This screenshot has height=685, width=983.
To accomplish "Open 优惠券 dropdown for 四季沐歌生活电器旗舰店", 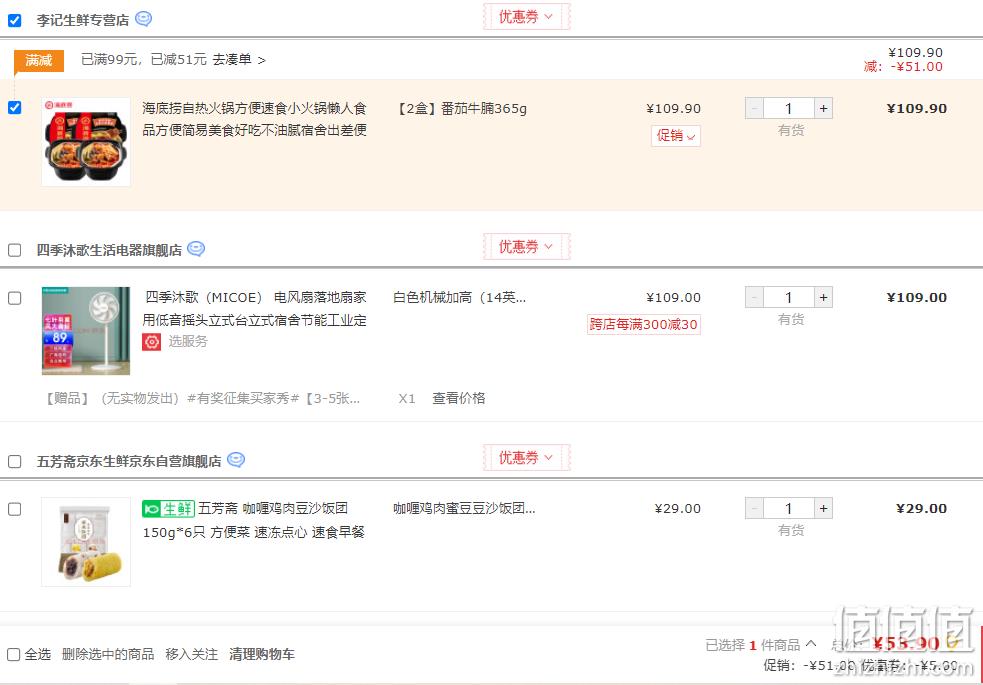I will pos(526,246).
